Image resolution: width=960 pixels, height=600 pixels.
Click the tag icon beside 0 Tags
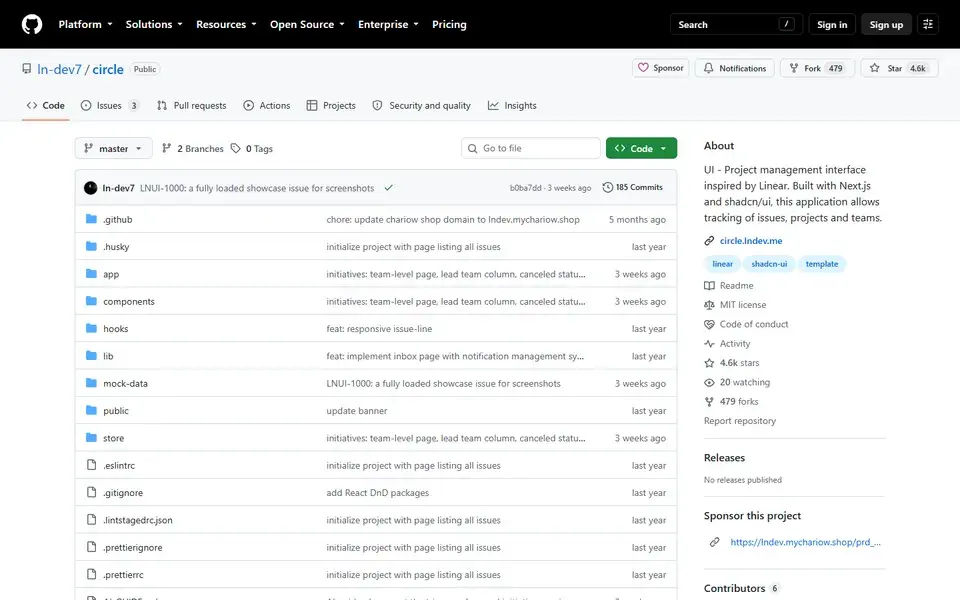[x=236, y=148]
